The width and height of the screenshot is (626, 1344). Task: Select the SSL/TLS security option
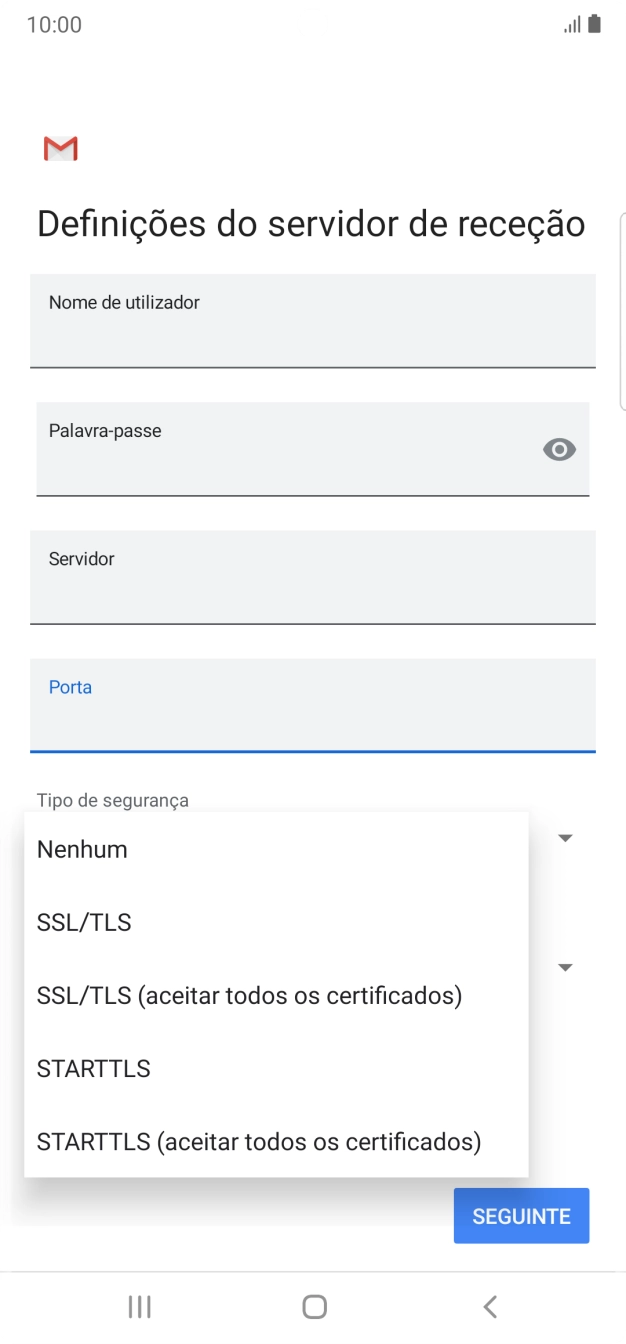[x=84, y=922]
